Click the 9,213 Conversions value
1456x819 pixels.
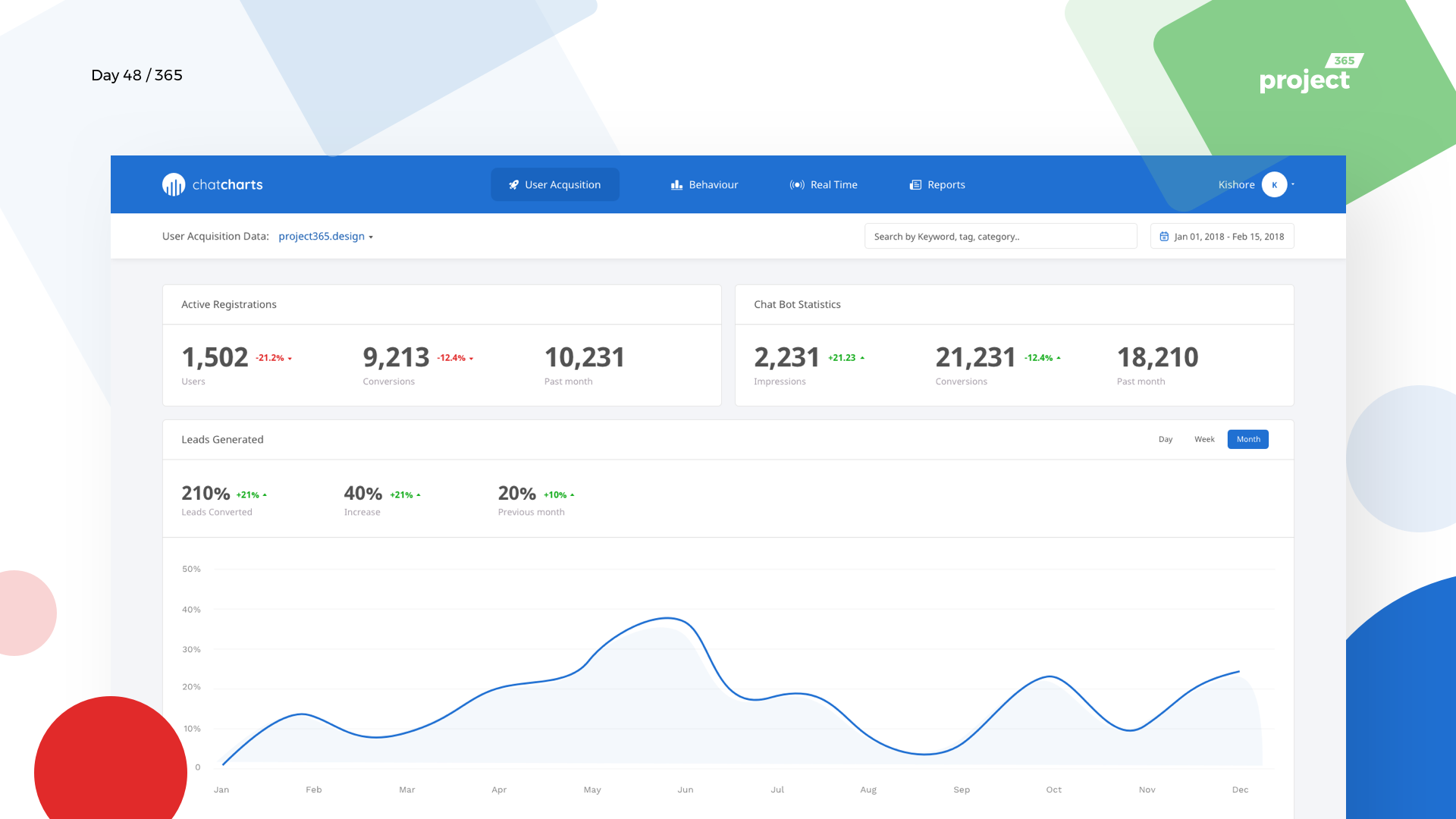pyautogui.click(x=396, y=357)
